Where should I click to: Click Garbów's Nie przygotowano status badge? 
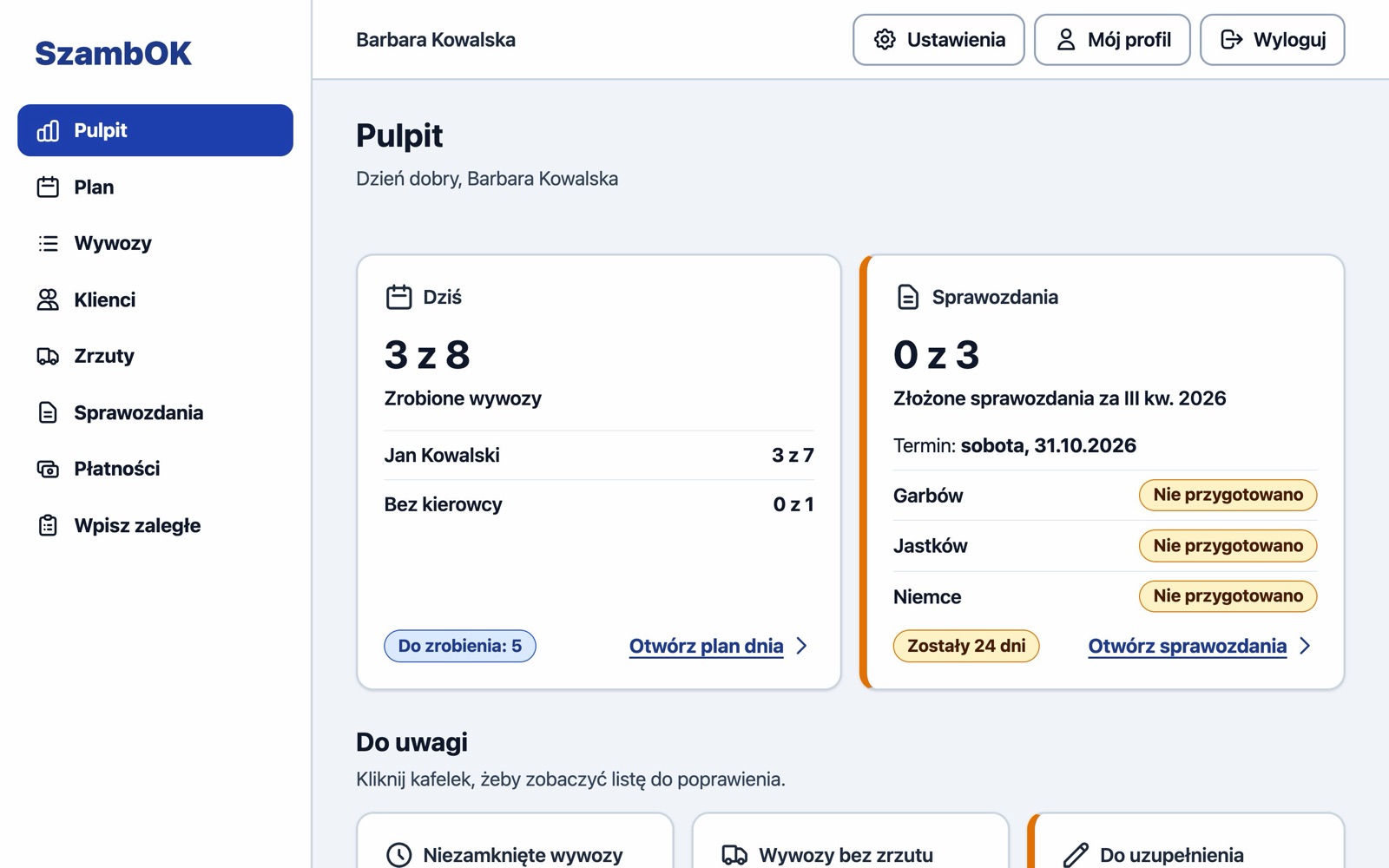[x=1228, y=495]
